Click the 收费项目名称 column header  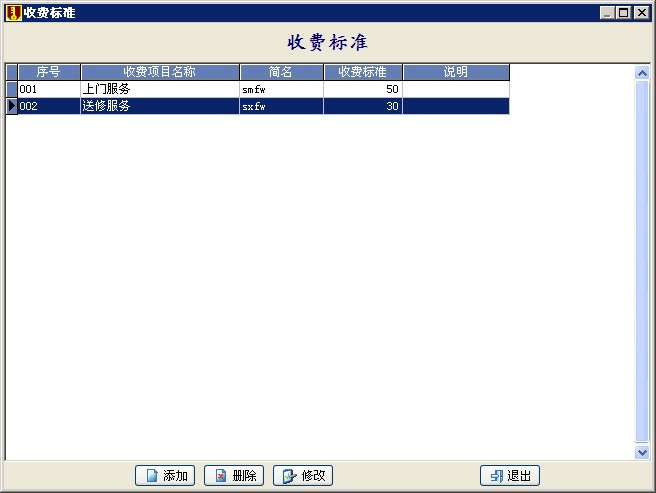pyautogui.click(x=159, y=72)
